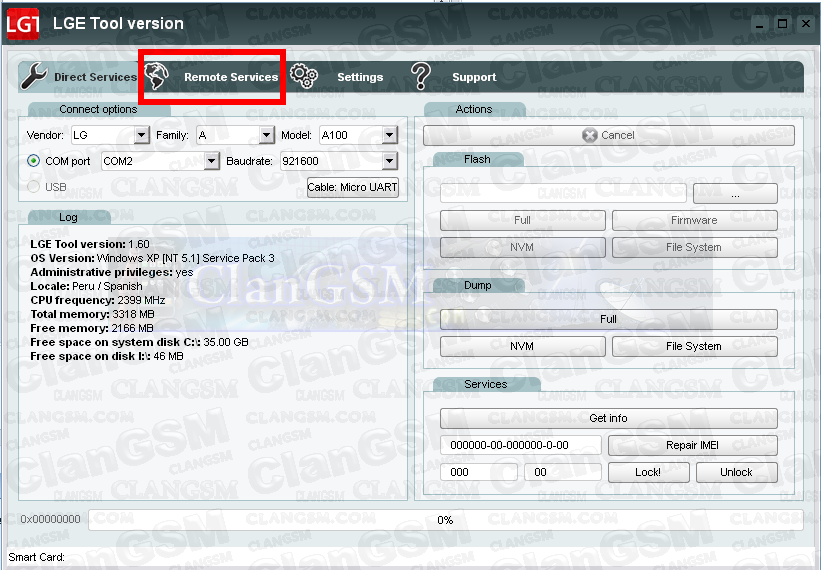Open the Support tab
Image resolution: width=821 pixels, height=570 pixels.
point(453,77)
